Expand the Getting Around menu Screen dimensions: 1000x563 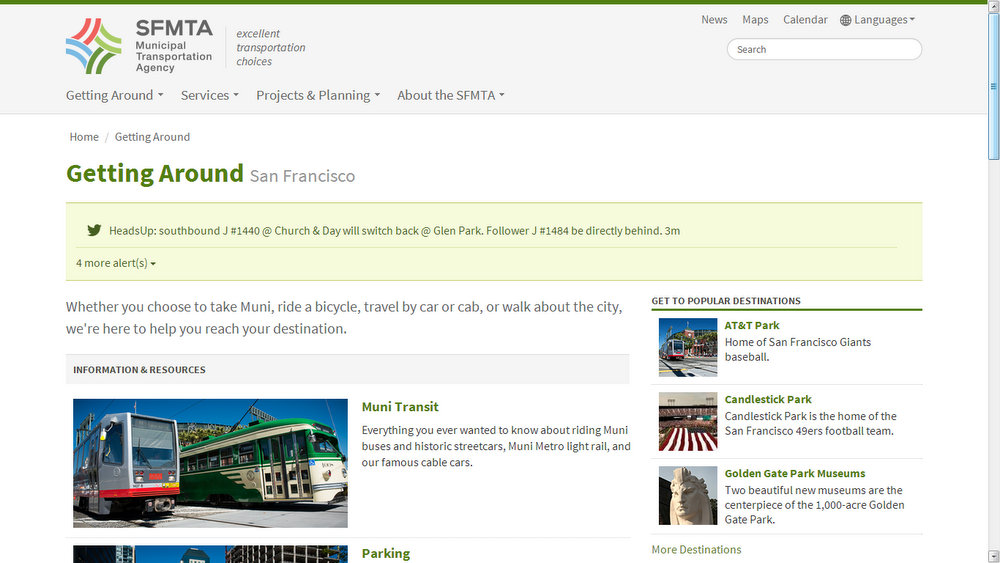(114, 95)
